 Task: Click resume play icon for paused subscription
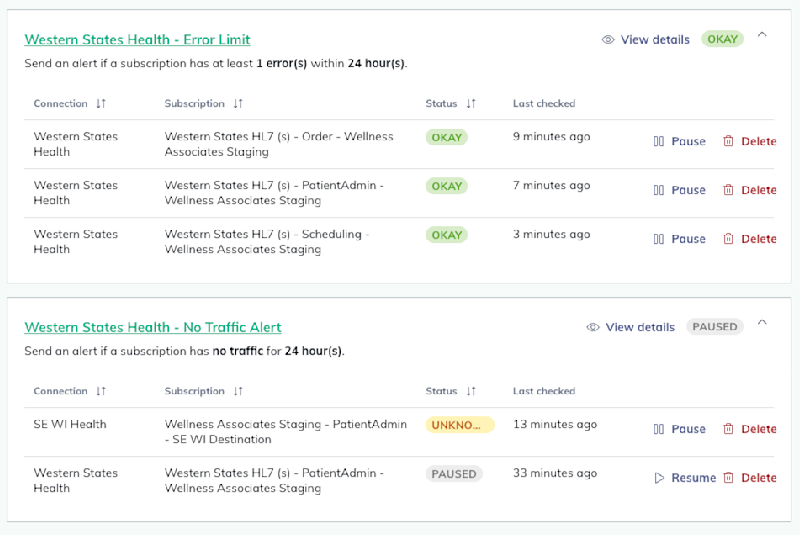[x=659, y=478]
